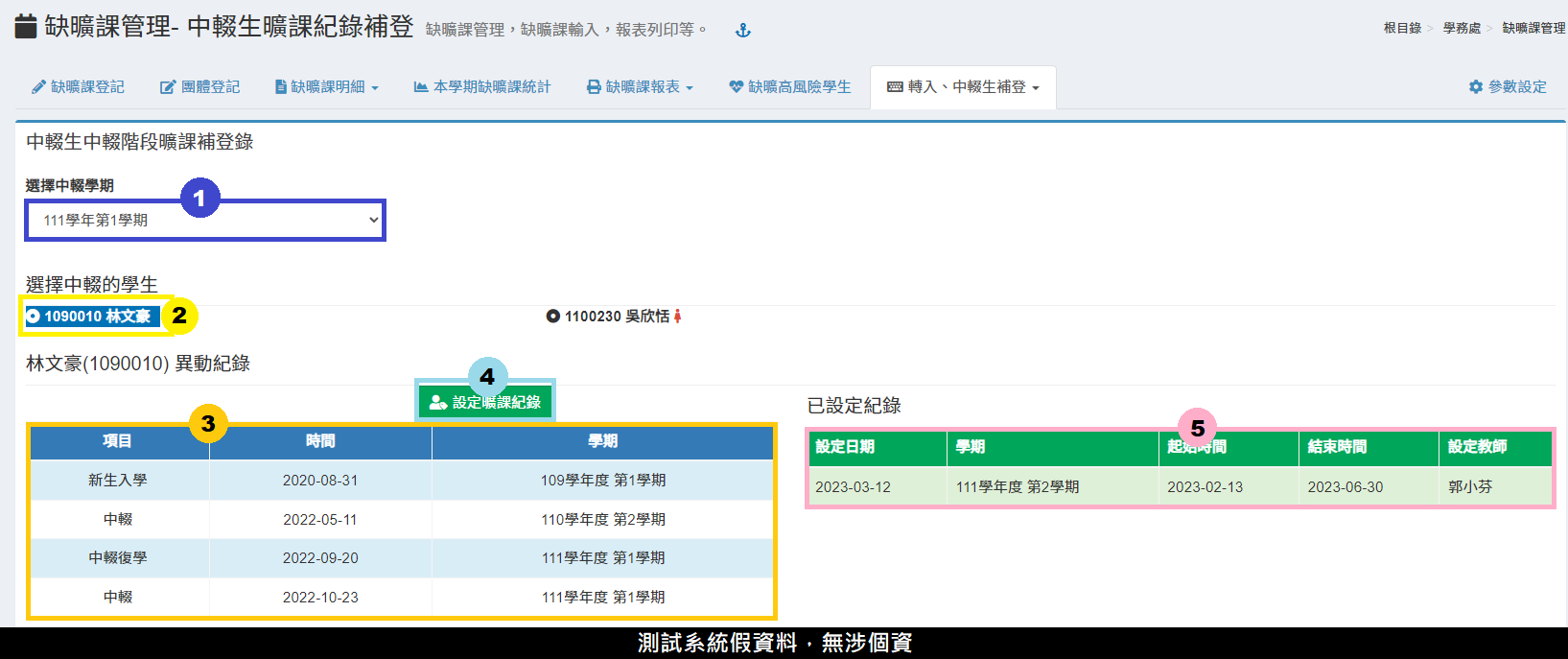Viewport: 1568px width, 659px height.
Task: Click the edit icon on 團體登記
Action: tap(168, 87)
